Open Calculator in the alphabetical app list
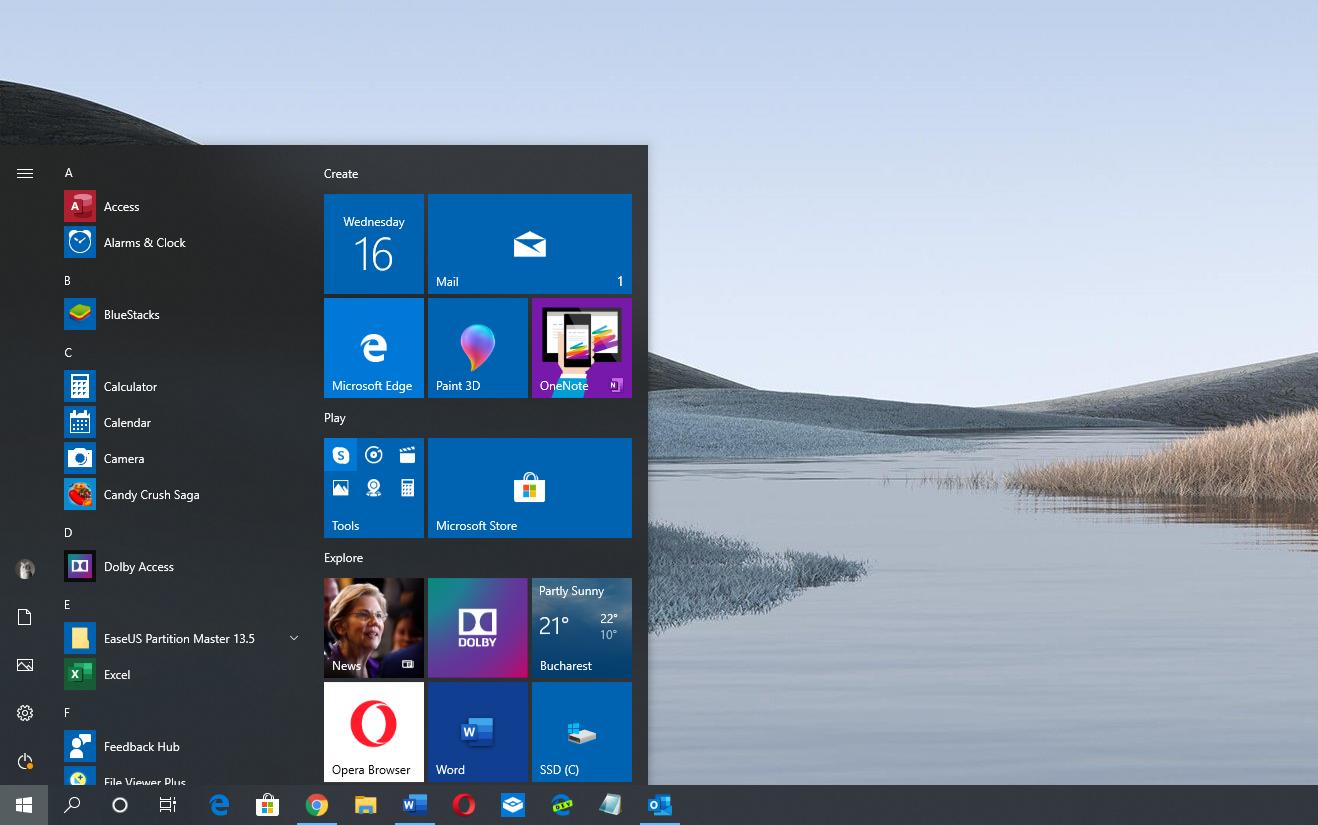 [x=184, y=387]
